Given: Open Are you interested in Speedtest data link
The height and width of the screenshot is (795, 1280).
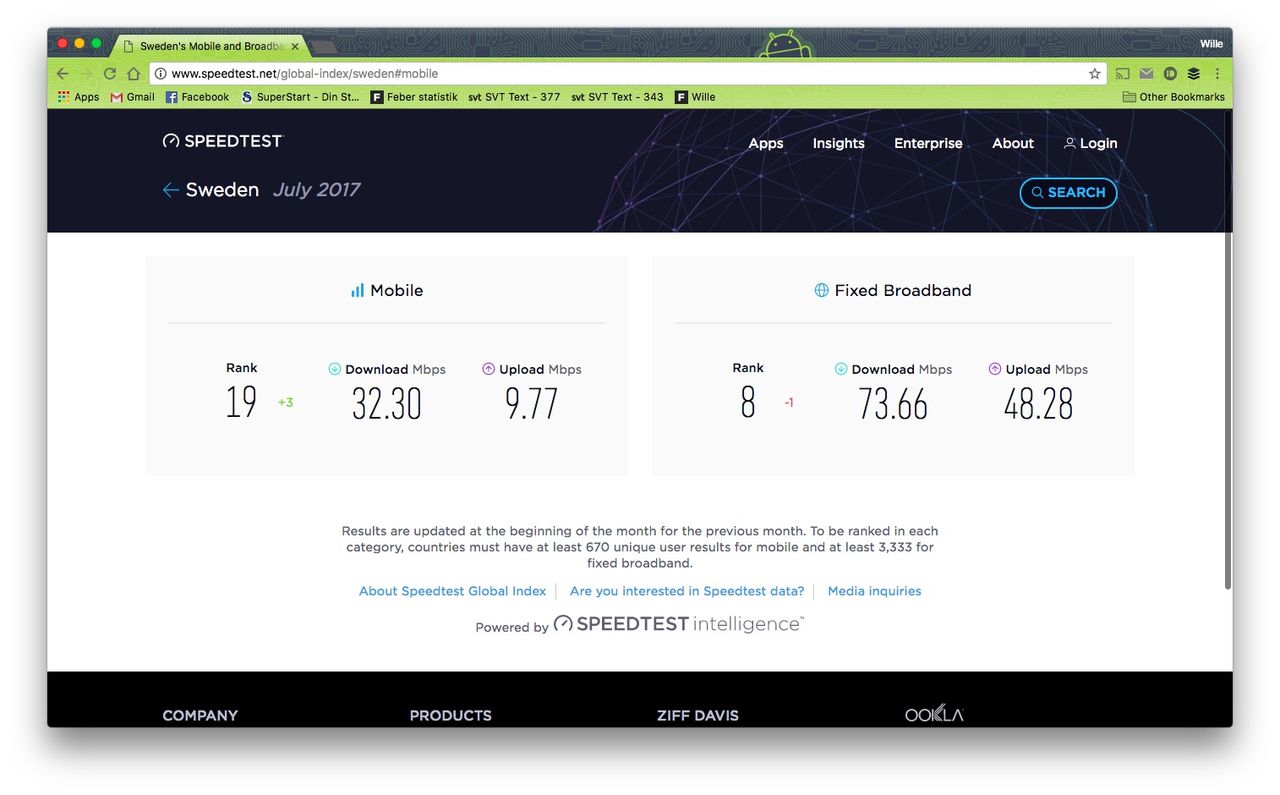Looking at the screenshot, I should (687, 591).
